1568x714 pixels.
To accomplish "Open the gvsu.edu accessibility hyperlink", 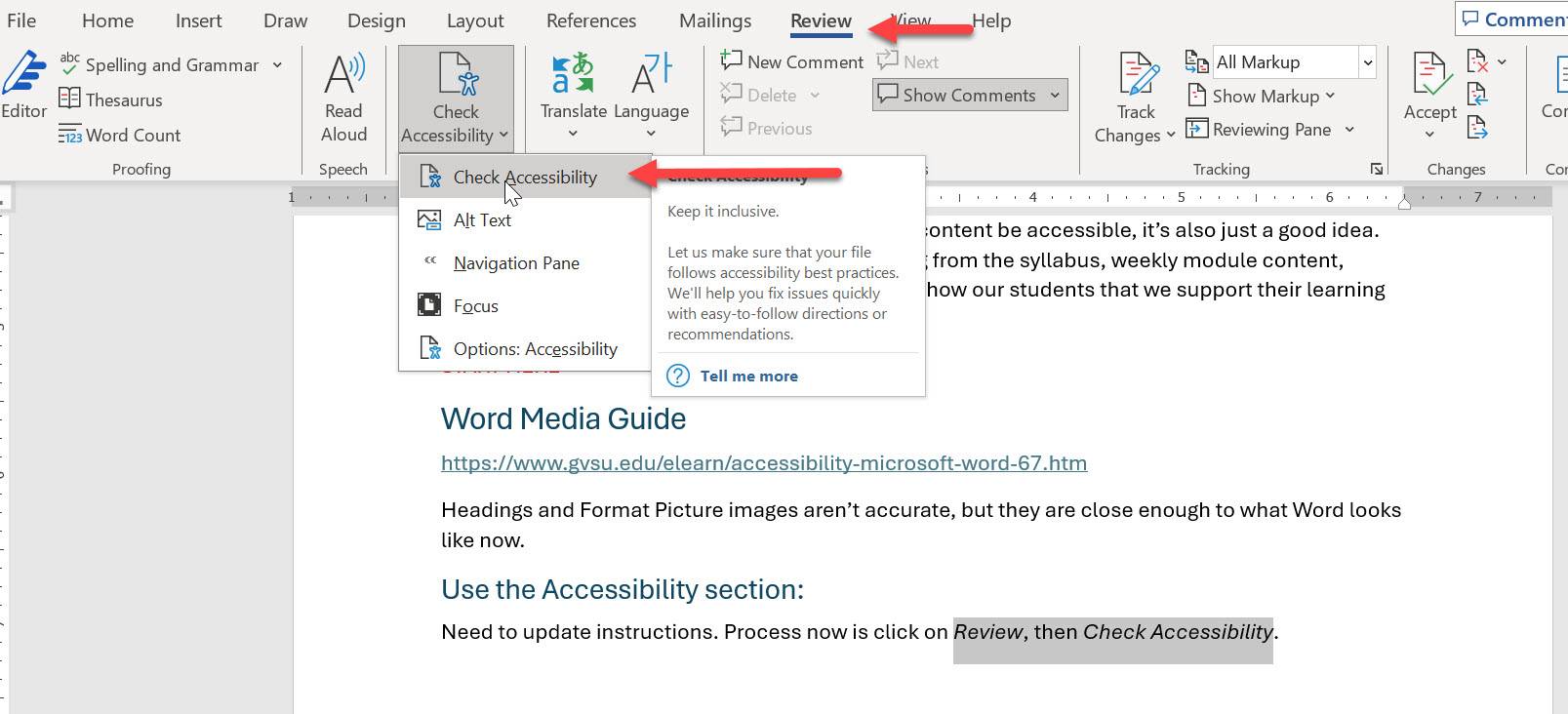I will pos(763,463).
